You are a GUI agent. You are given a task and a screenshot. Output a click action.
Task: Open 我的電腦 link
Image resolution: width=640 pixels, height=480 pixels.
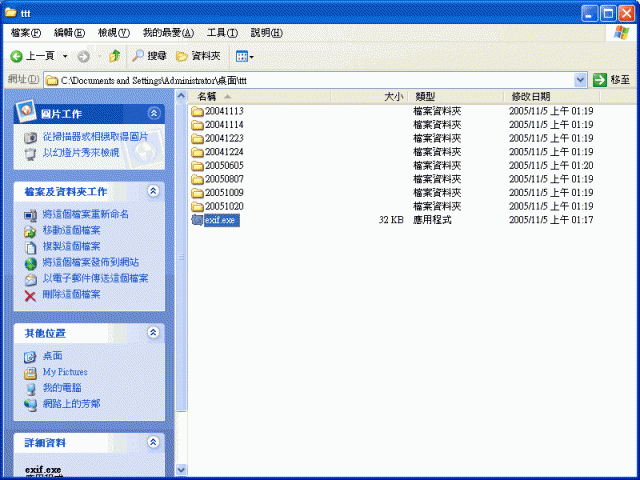click(x=62, y=388)
